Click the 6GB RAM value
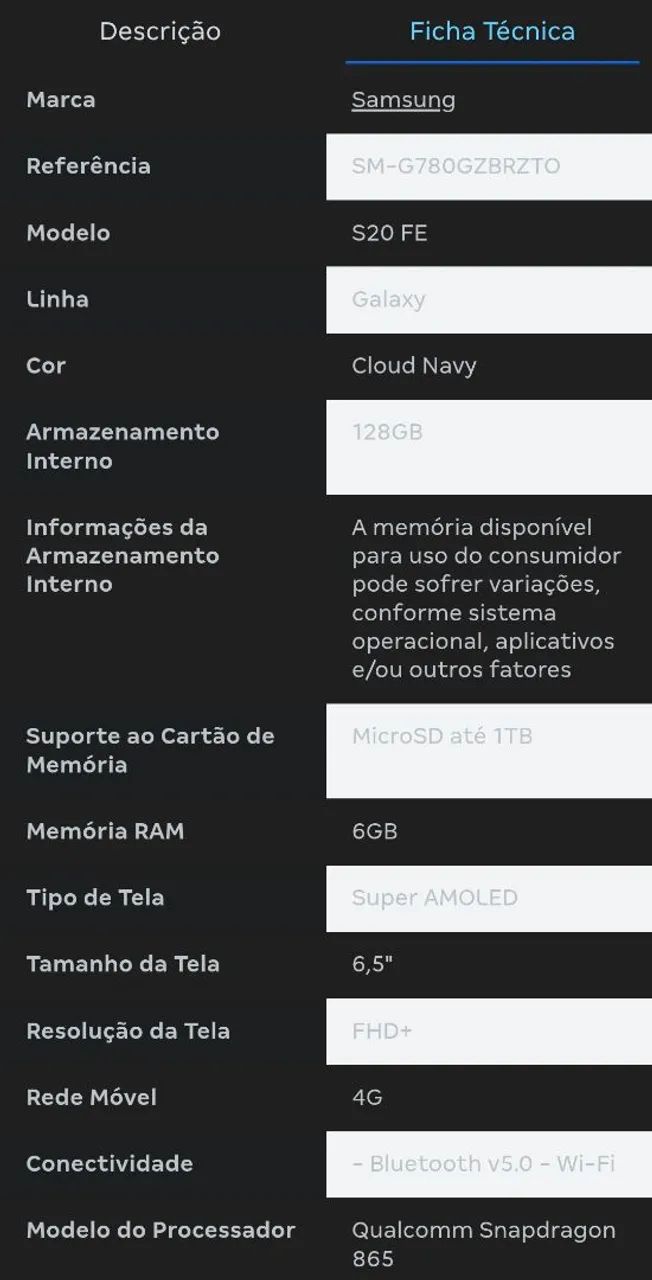Image resolution: width=652 pixels, height=1280 pixels. pyautogui.click(x=375, y=832)
